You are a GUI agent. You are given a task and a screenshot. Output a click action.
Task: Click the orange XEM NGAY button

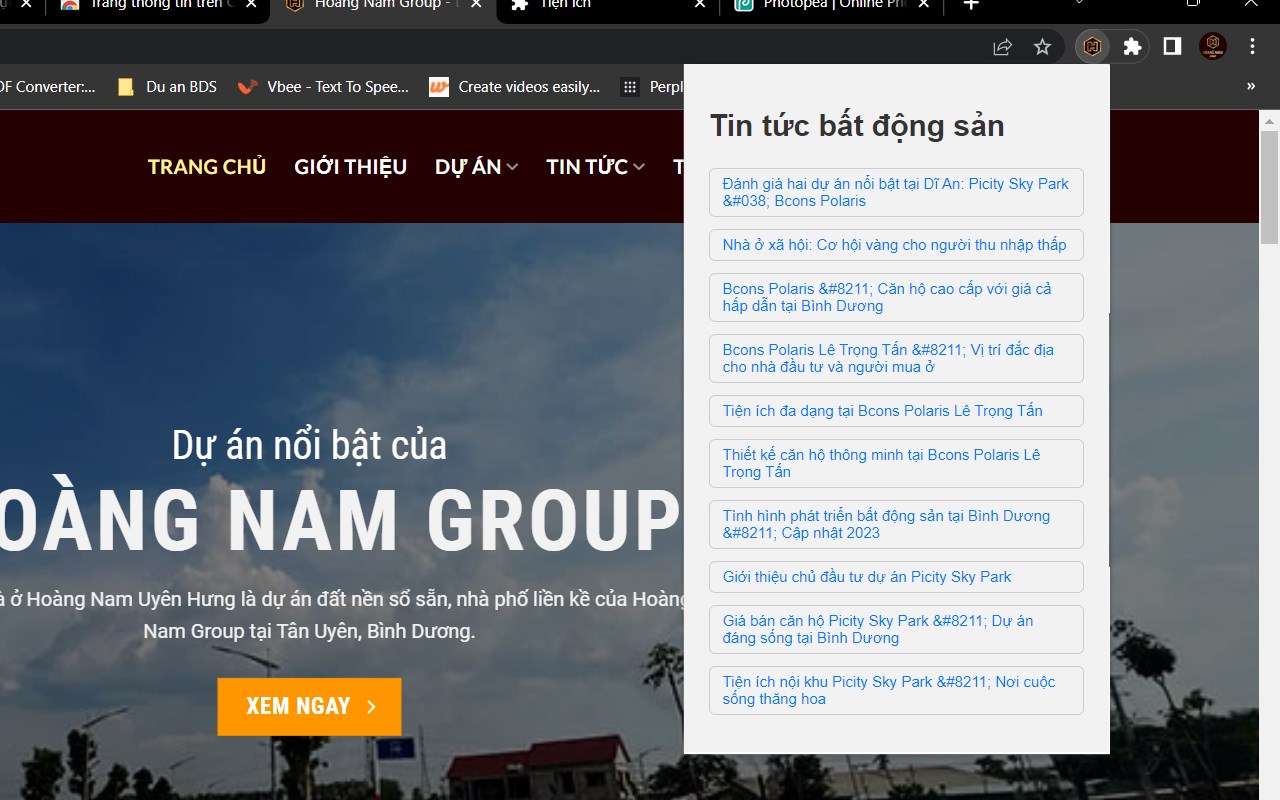[x=309, y=707]
